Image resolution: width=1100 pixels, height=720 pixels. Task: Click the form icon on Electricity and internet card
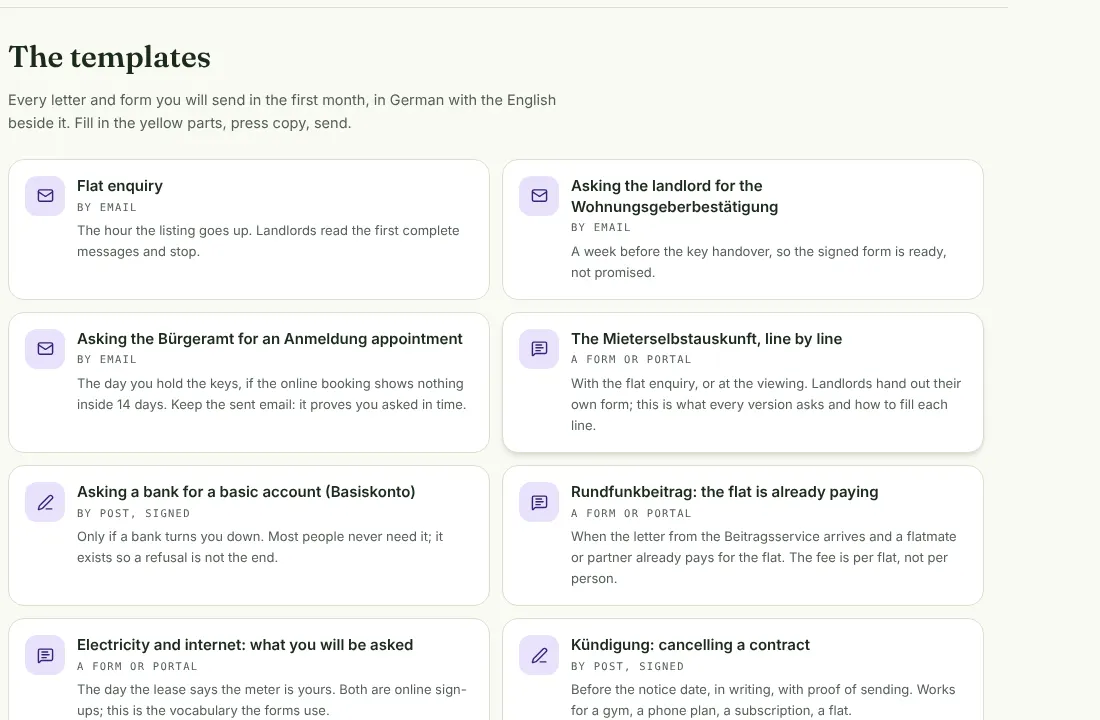[45, 655]
